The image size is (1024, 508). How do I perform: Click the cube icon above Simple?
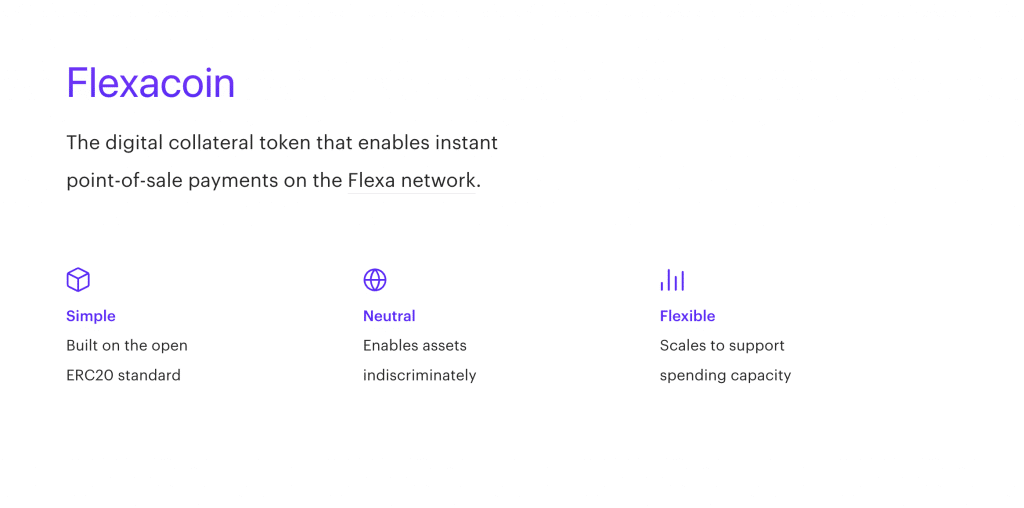(78, 280)
